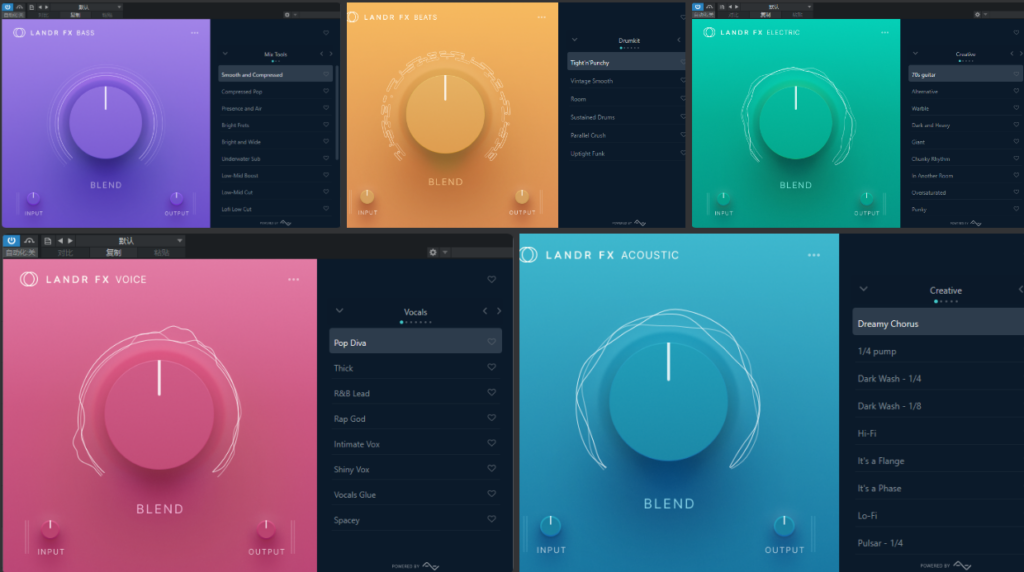Show previous Vocals preset category with left arrow
This screenshot has width=1024, height=572.
pyautogui.click(x=485, y=311)
